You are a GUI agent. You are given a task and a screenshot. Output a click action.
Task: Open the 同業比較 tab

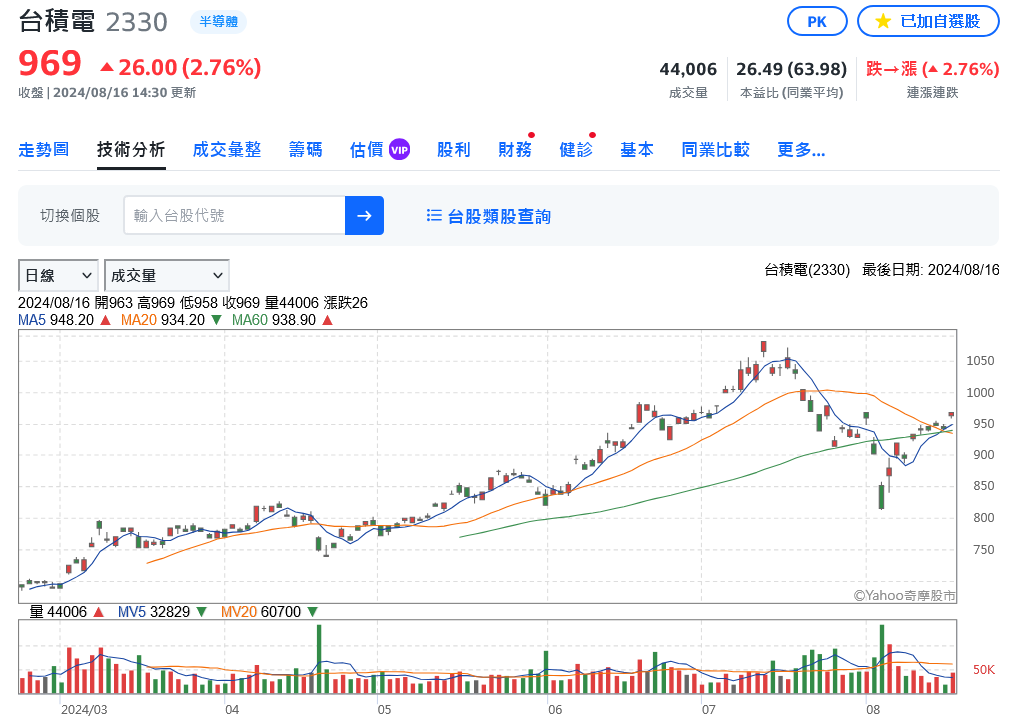[716, 149]
